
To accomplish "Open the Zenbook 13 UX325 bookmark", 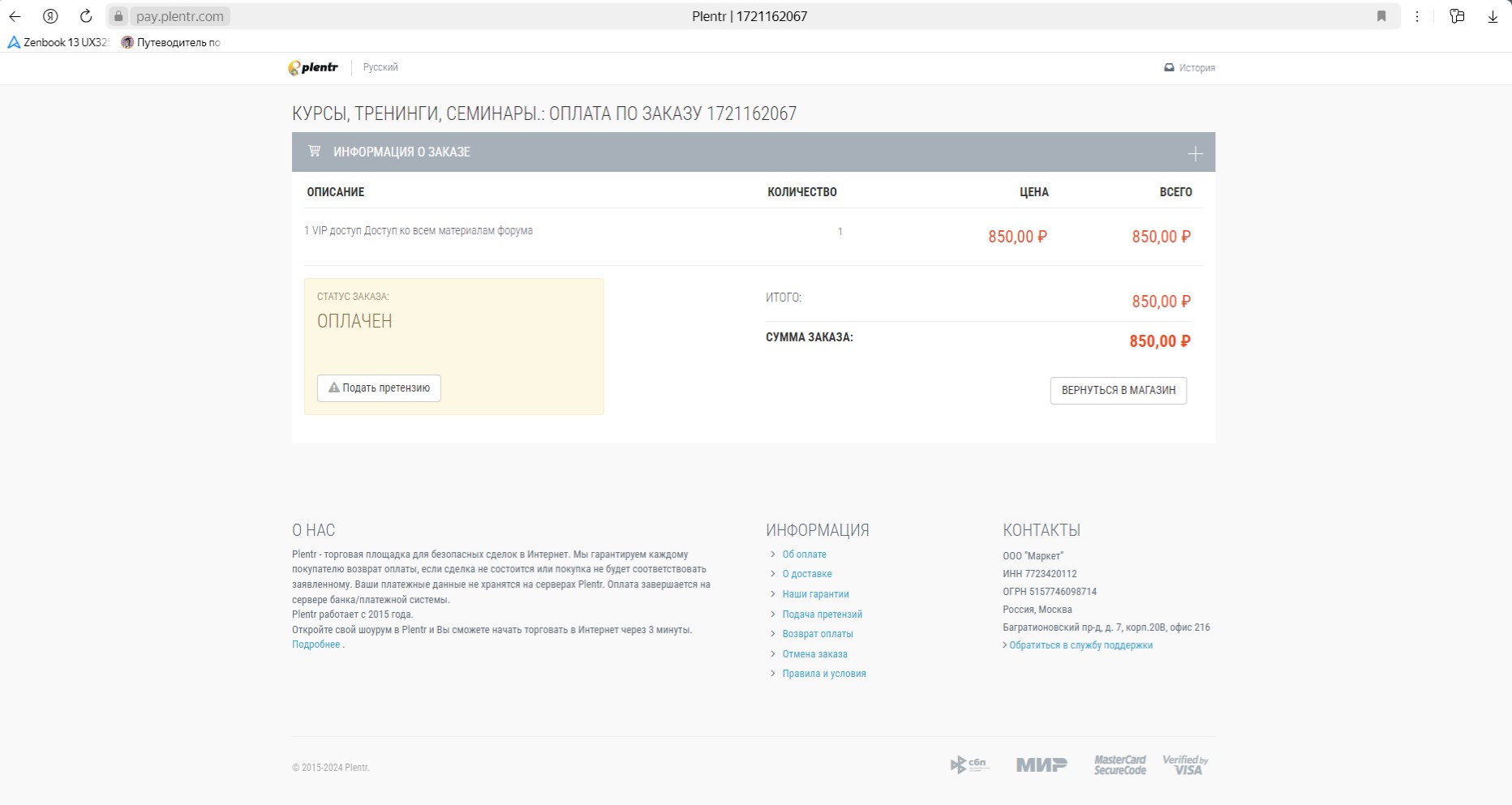I will 58,42.
